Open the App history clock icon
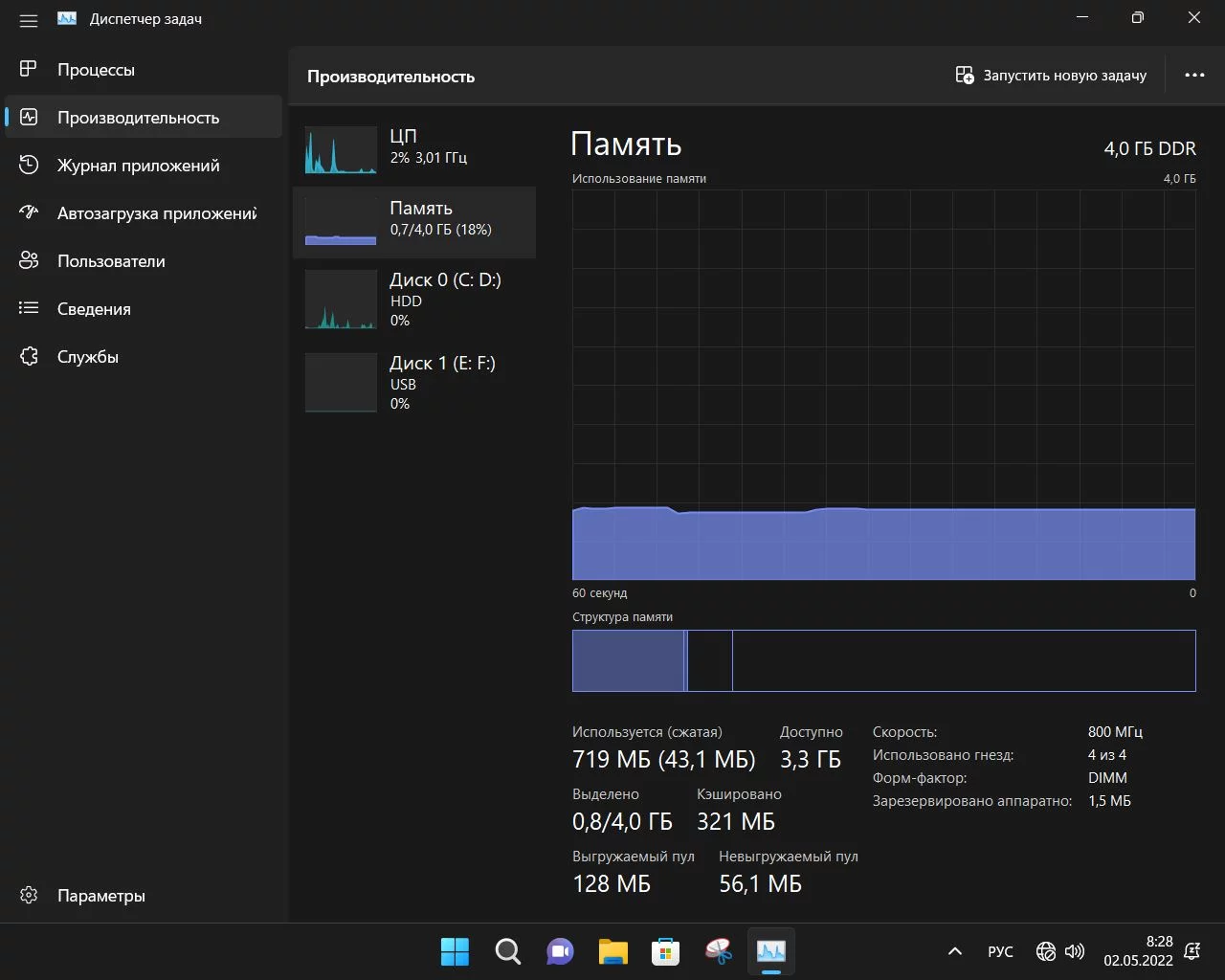1225x980 pixels. pyautogui.click(x=29, y=165)
